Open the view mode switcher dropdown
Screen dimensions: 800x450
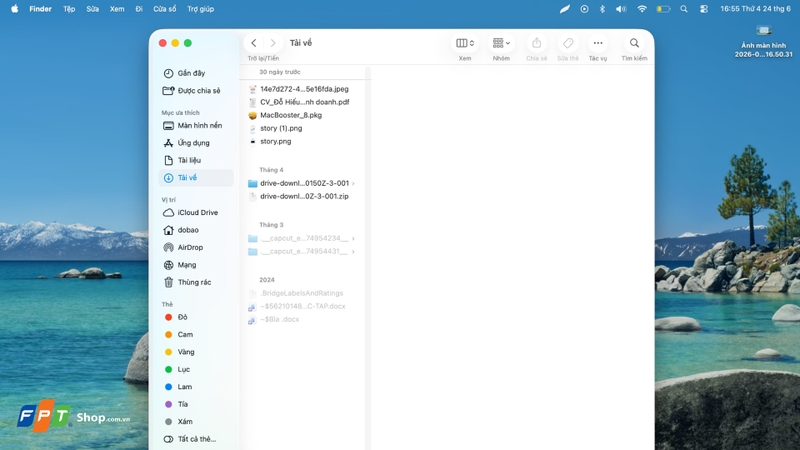pyautogui.click(x=465, y=43)
